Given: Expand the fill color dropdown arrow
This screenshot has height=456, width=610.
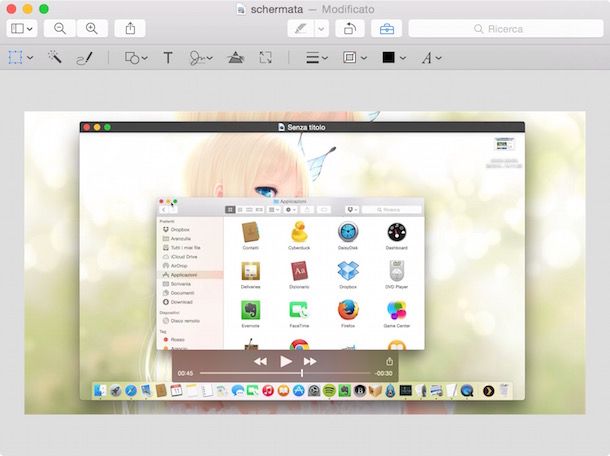Looking at the screenshot, I should click(x=403, y=58).
